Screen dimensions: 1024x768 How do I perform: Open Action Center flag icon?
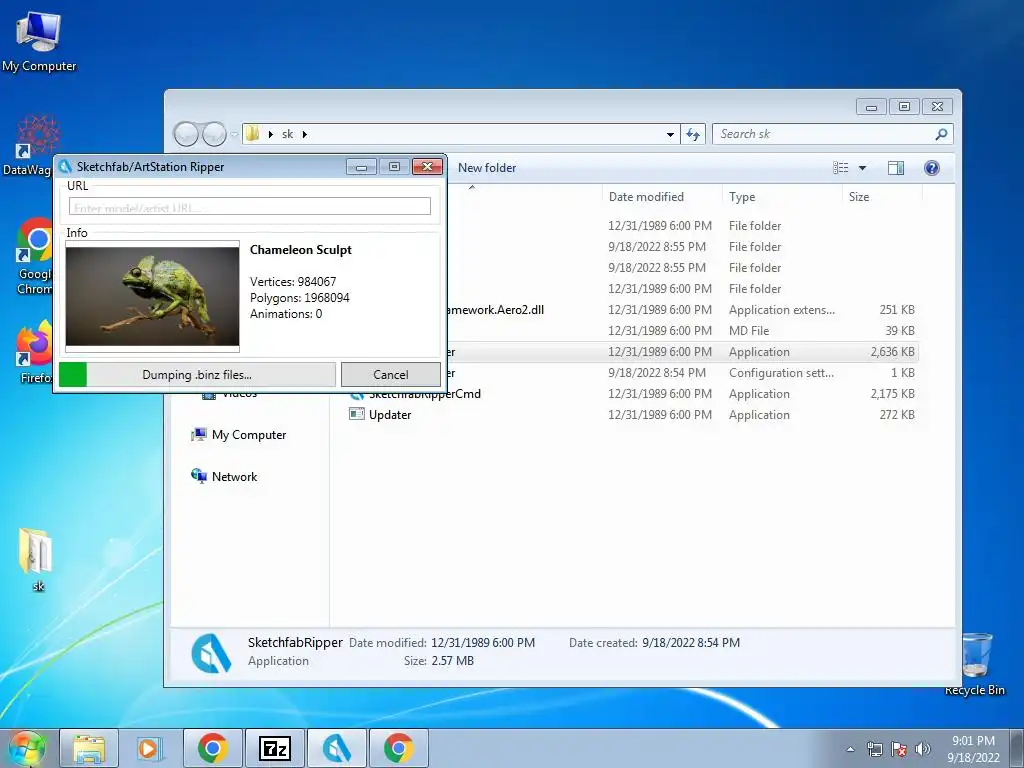899,749
